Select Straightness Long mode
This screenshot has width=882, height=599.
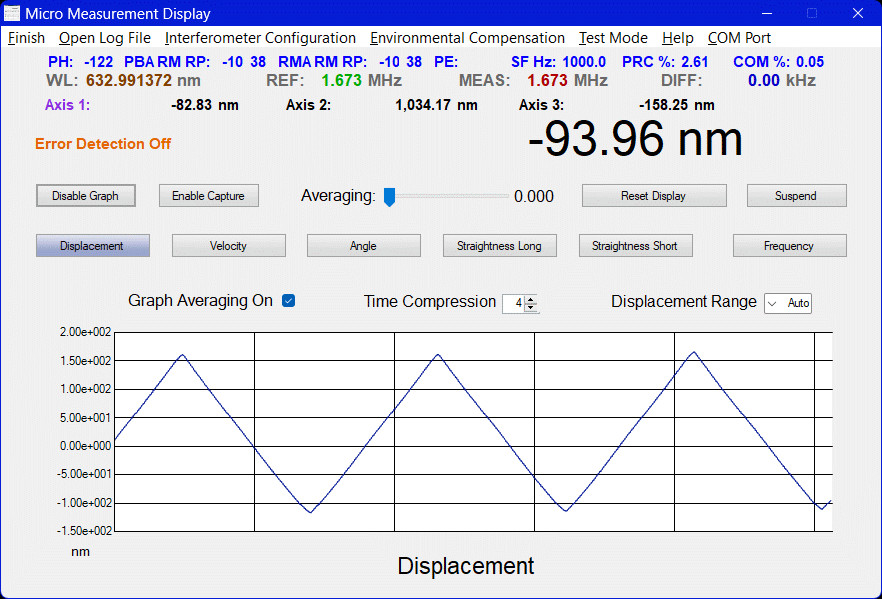(x=500, y=246)
